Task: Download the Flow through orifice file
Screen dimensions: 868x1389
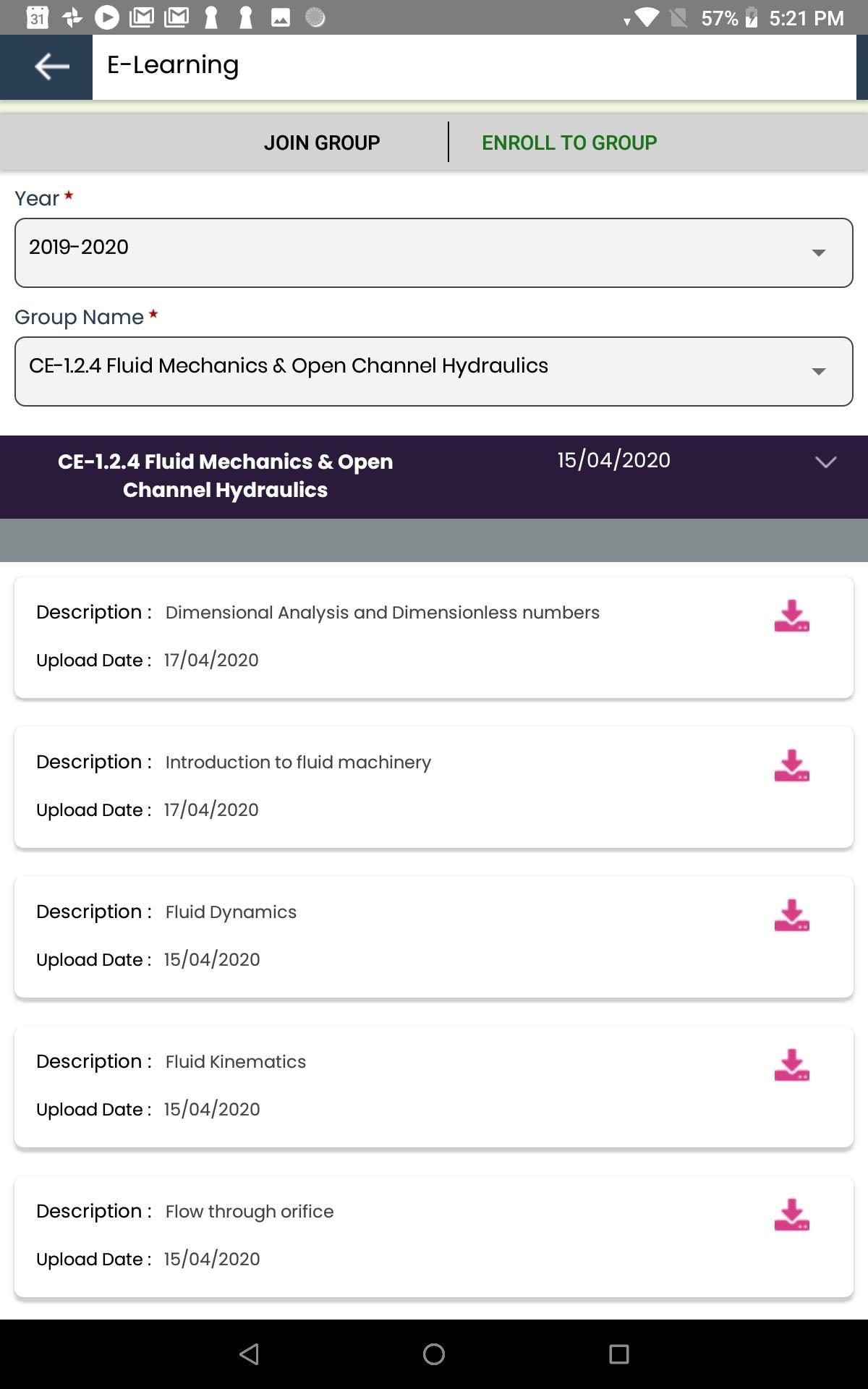Action: point(791,1215)
